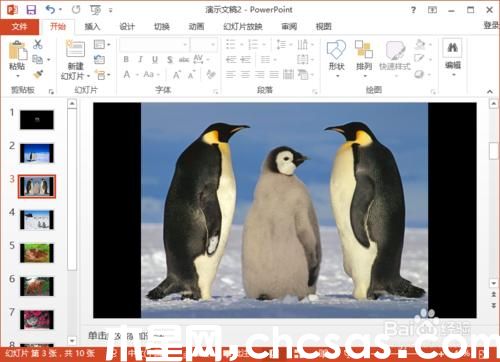This screenshot has height=362, width=500.
Task: Toggle Italic formatting
Action: point(140,59)
